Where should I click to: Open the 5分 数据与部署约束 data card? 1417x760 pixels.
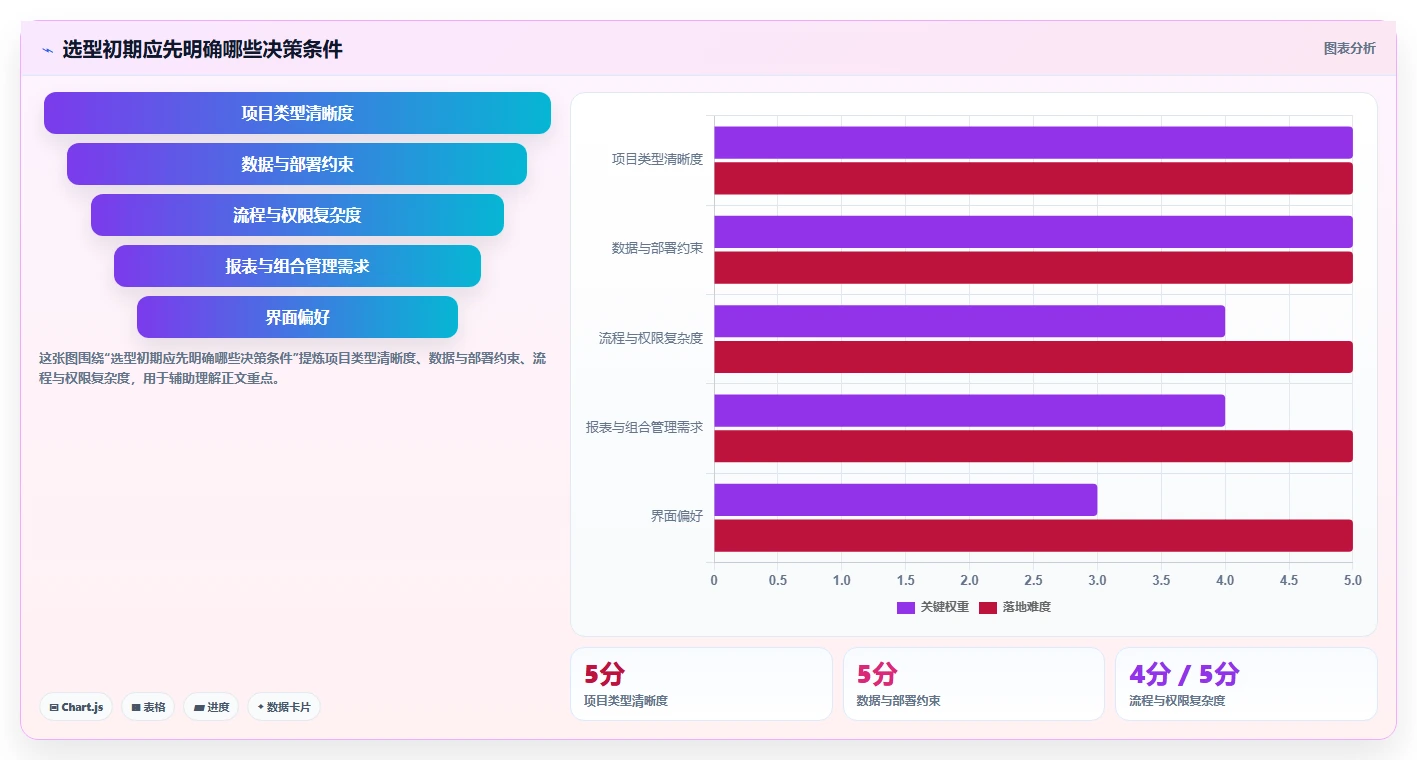pyautogui.click(x=974, y=684)
